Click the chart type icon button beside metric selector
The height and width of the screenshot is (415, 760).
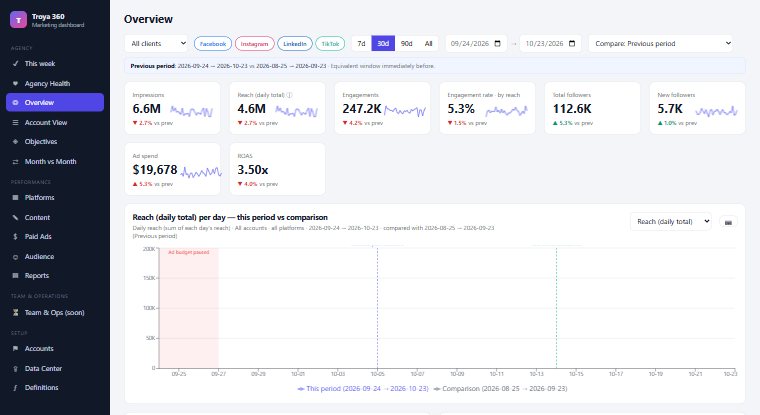click(x=728, y=222)
